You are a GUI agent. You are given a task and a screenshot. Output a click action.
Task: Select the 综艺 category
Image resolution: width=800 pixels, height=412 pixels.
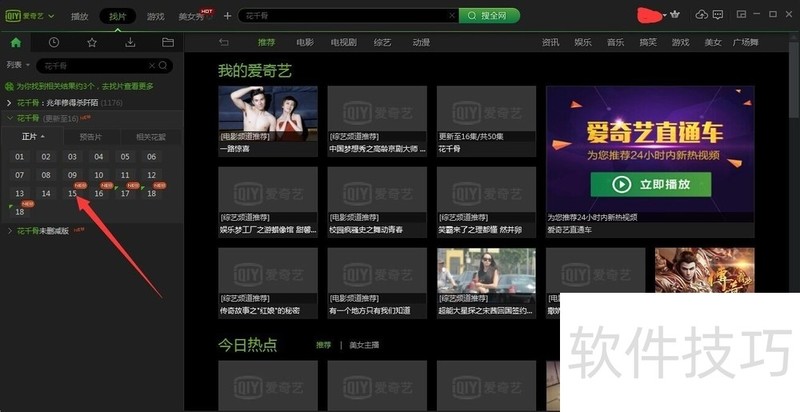click(x=382, y=42)
